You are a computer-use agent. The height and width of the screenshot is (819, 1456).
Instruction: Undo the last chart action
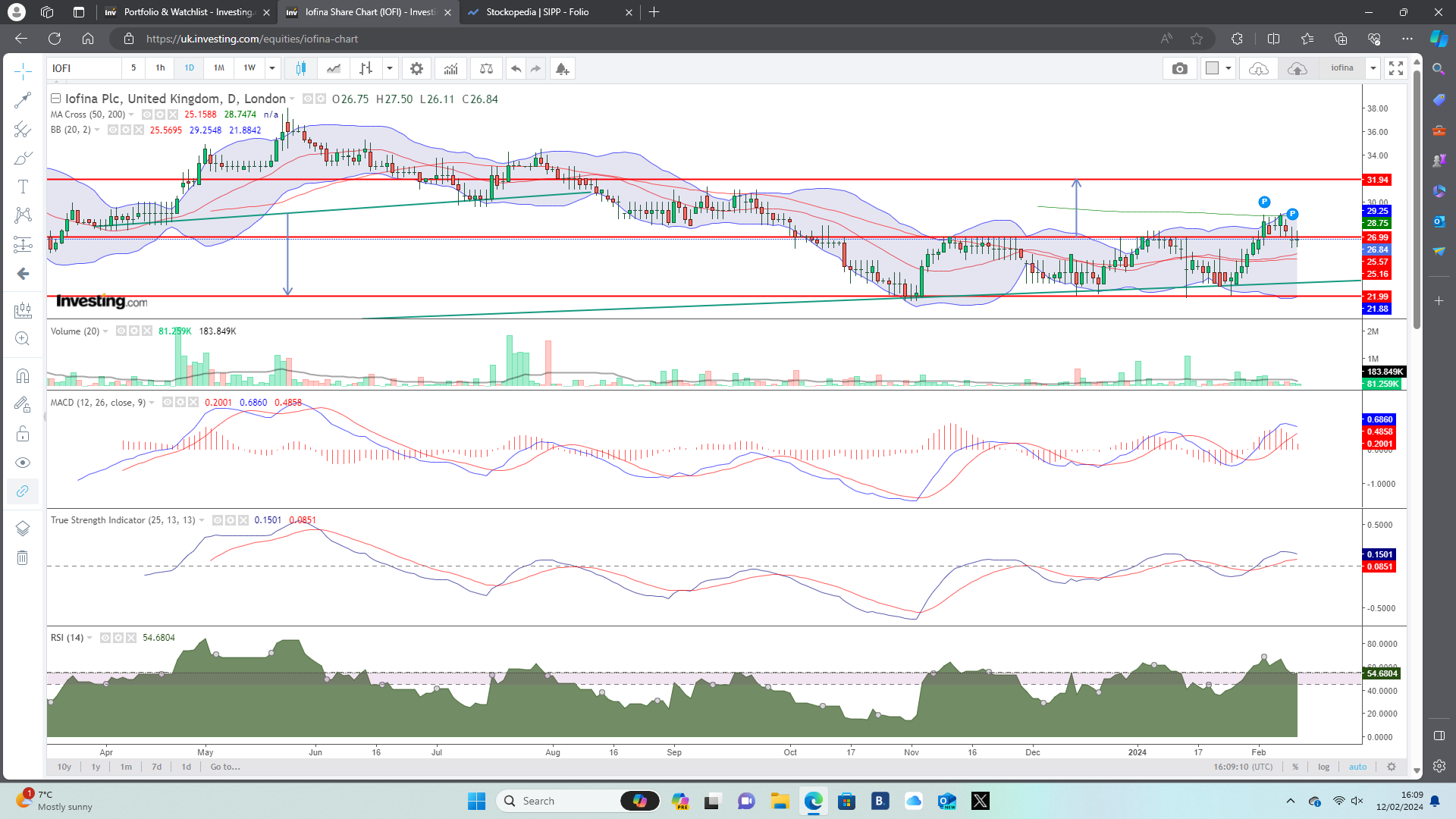click(516, 68)
